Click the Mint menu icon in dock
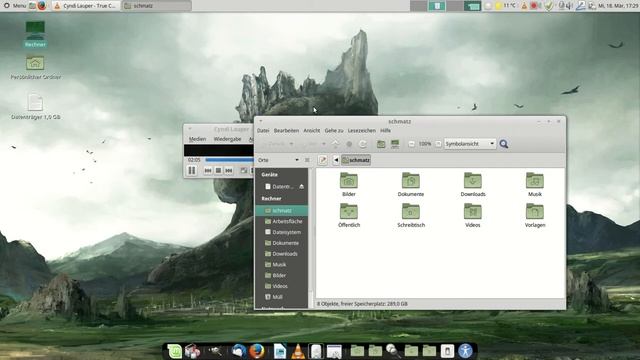Image resolution: width=640 pixels, height=360 pixels. [x=175, y=351]
